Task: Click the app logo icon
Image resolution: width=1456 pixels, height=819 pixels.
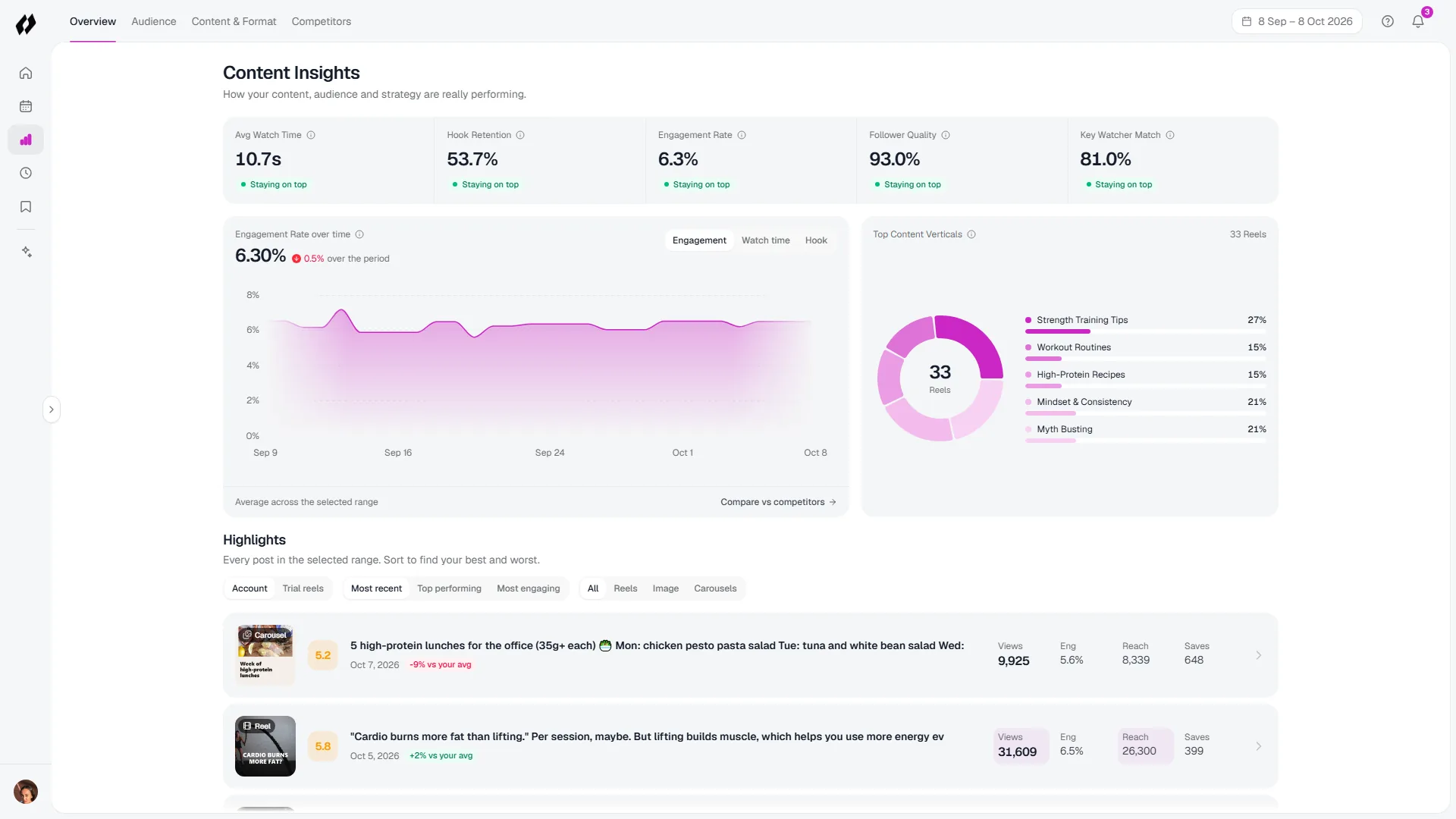Action: [x=26, y=24]
